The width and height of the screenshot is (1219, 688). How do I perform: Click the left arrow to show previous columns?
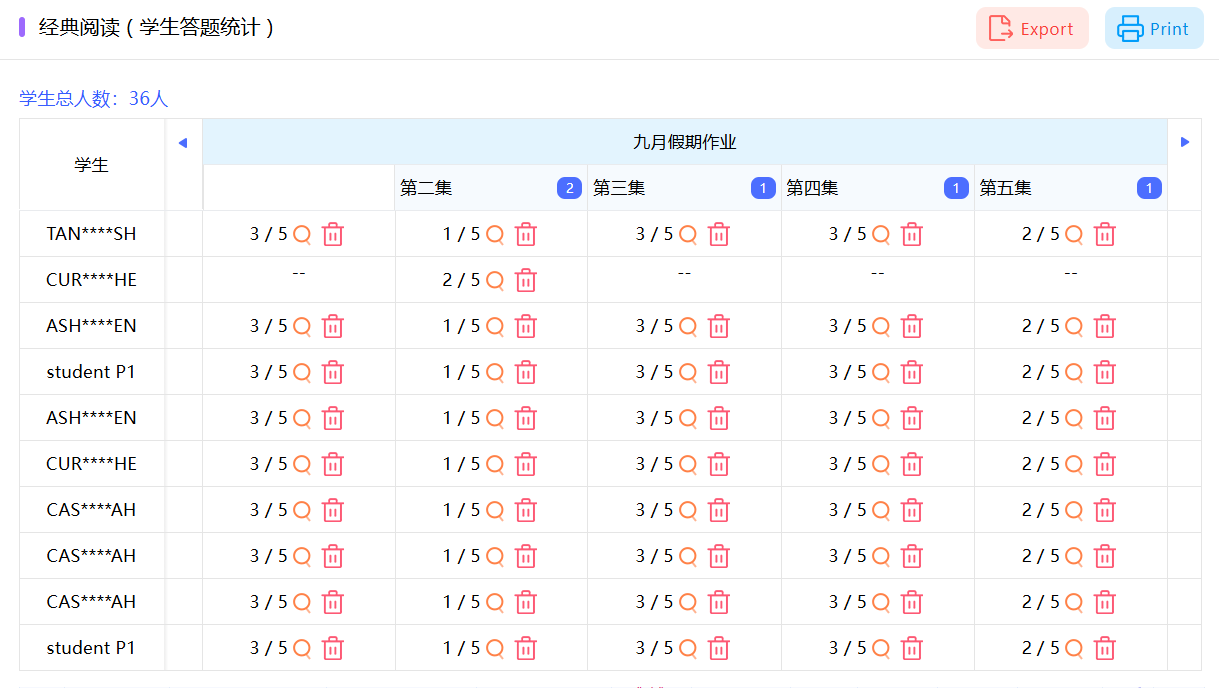(x=182, y=143)
